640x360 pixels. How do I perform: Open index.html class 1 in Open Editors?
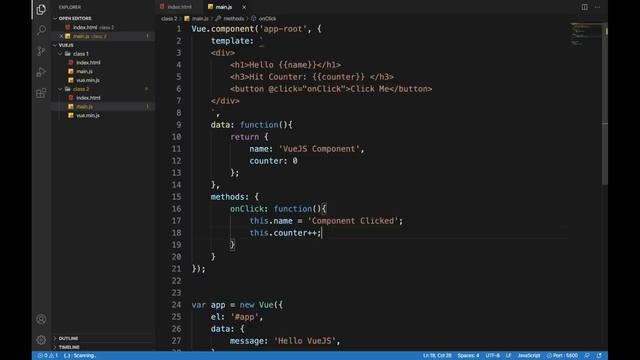[93, 27]
